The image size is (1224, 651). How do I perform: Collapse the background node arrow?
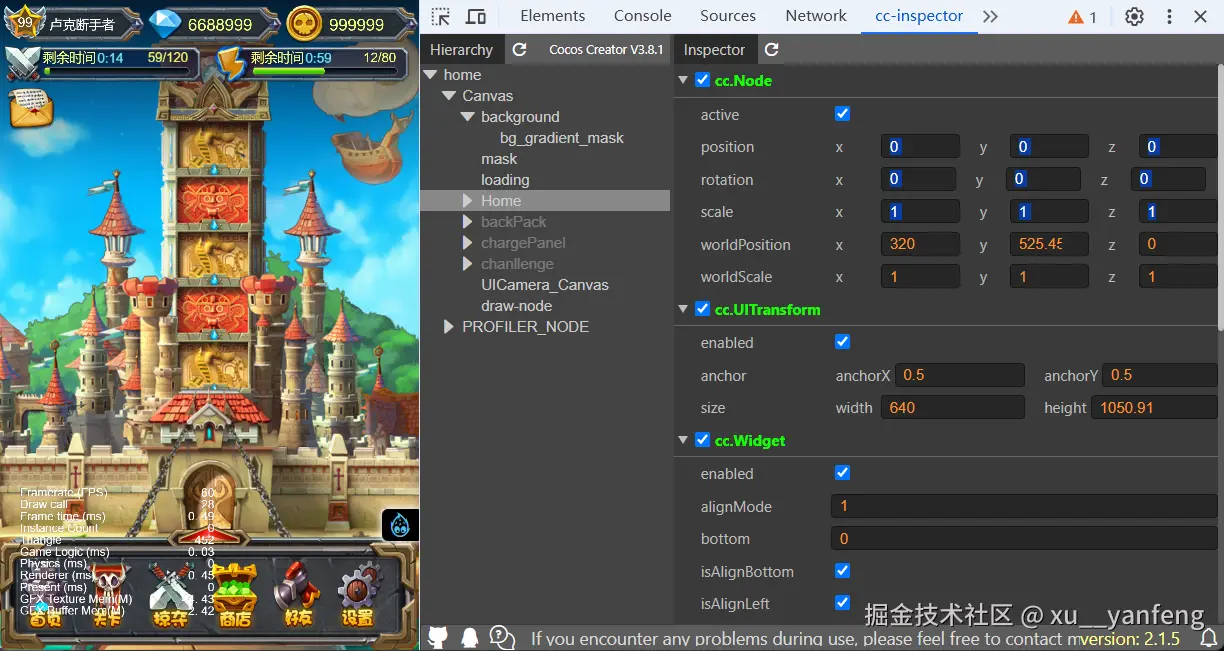click(467, 117)
